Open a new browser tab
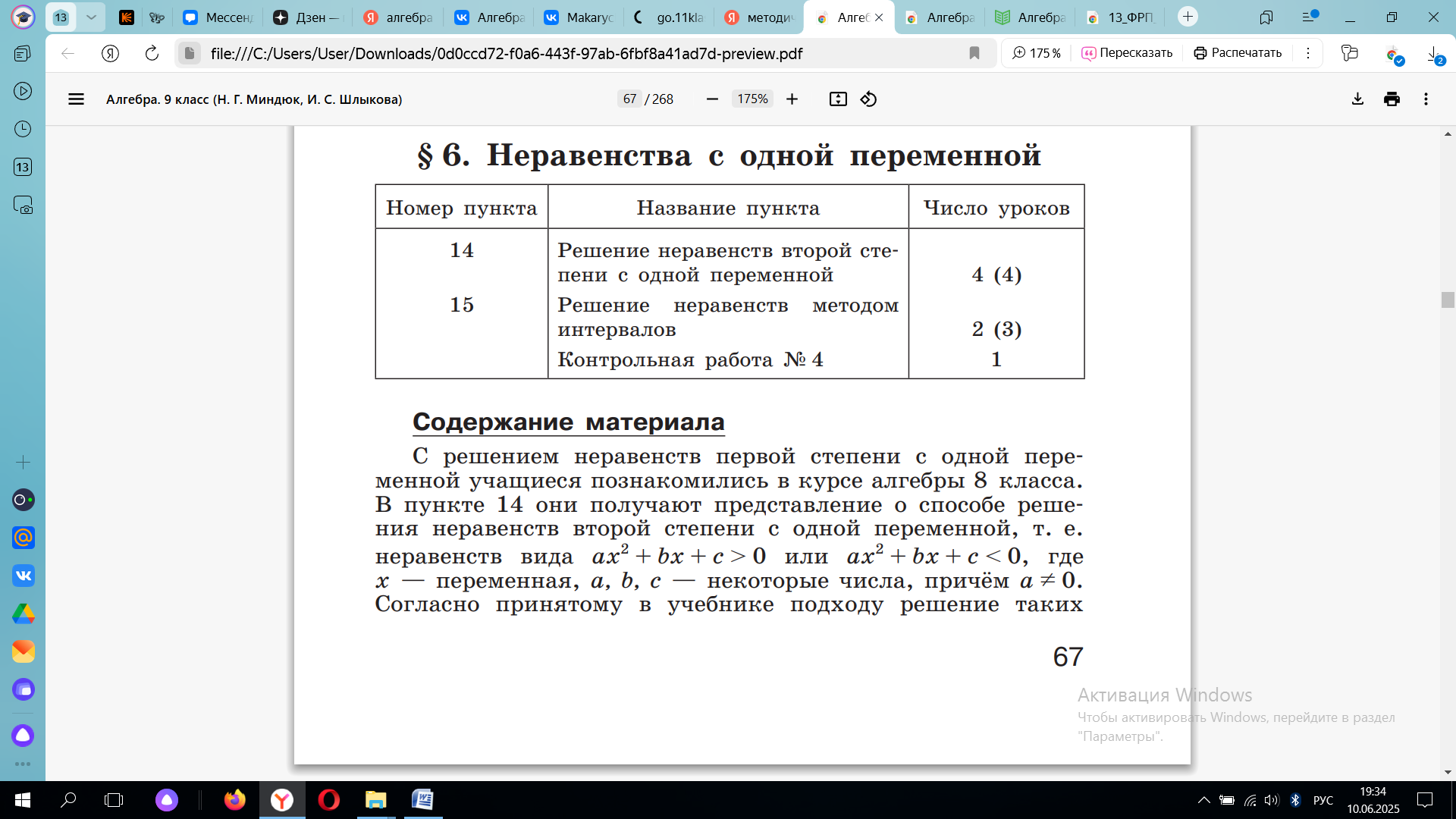The height and width of the screenshot is (819, 1456). [x=1188, y=16]
